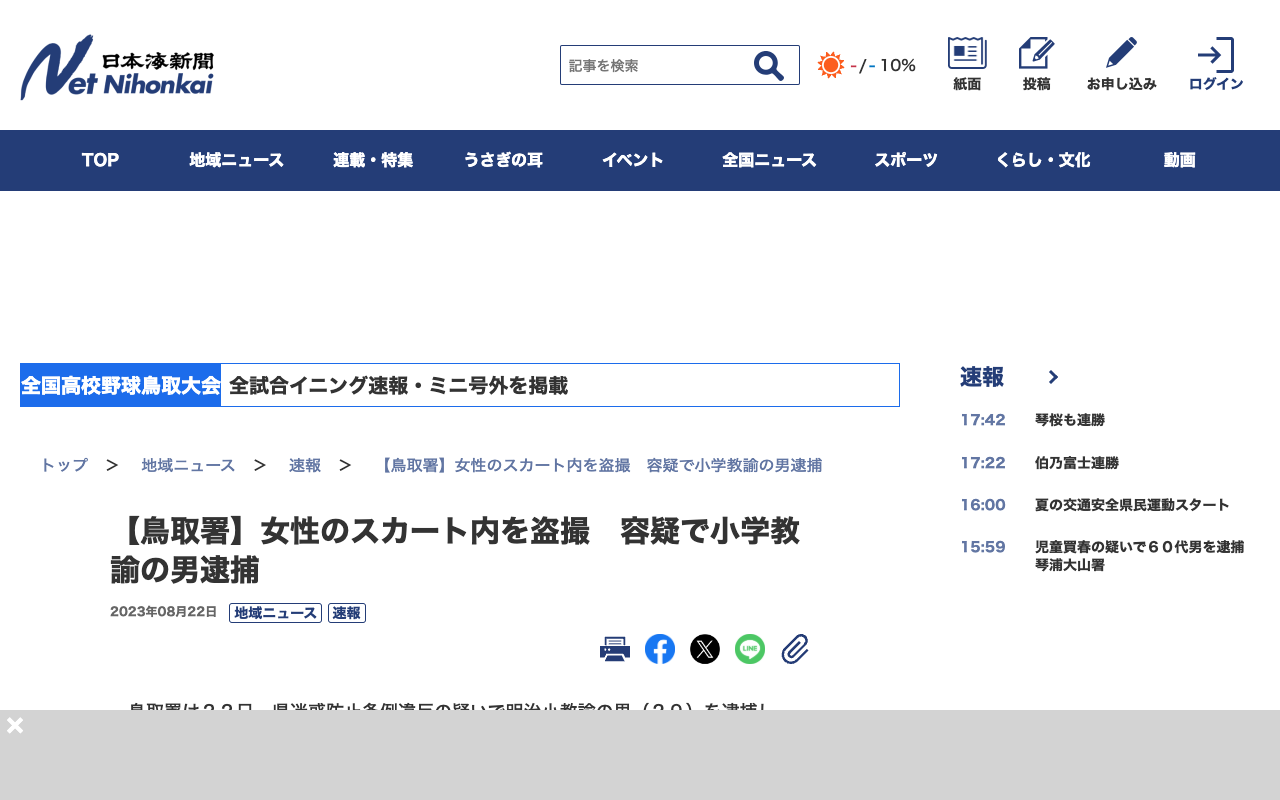Screen dimensions: 1280x800
Task: Open the スポーツ section
Action: [906, 160]
